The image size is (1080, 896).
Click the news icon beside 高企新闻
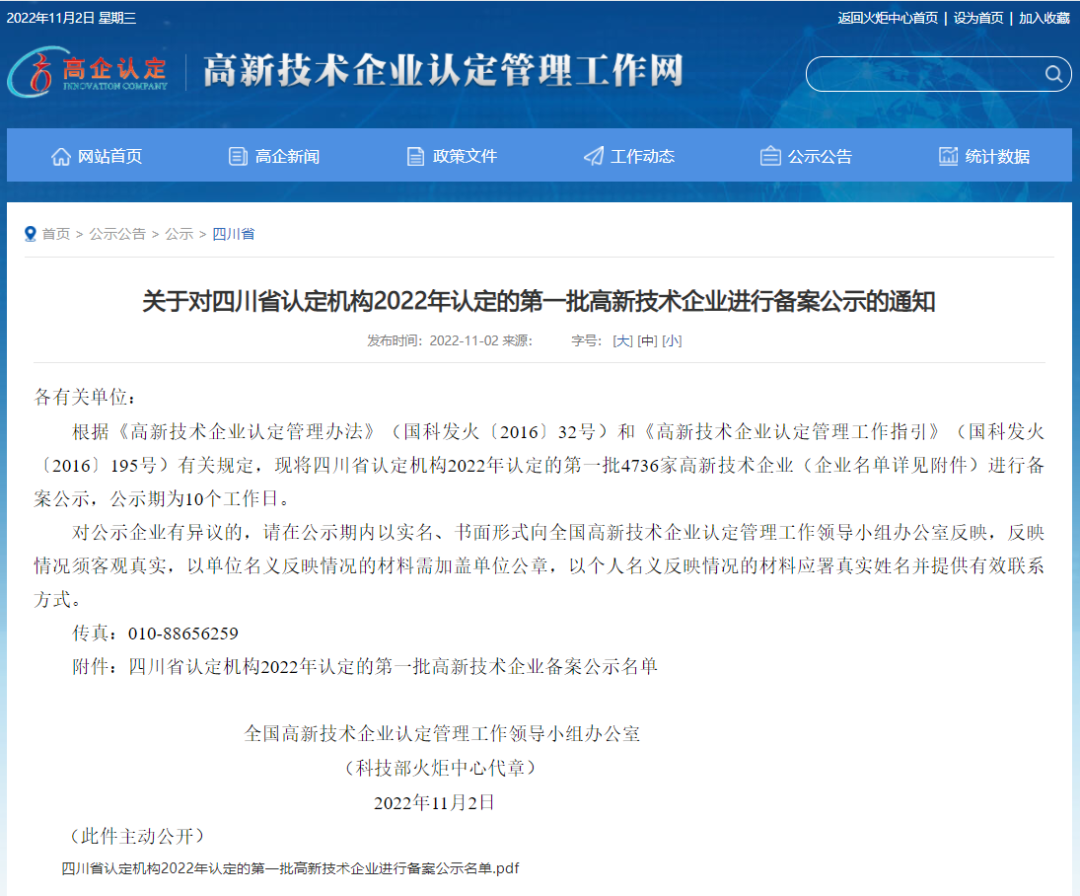[x=238, y=156]
